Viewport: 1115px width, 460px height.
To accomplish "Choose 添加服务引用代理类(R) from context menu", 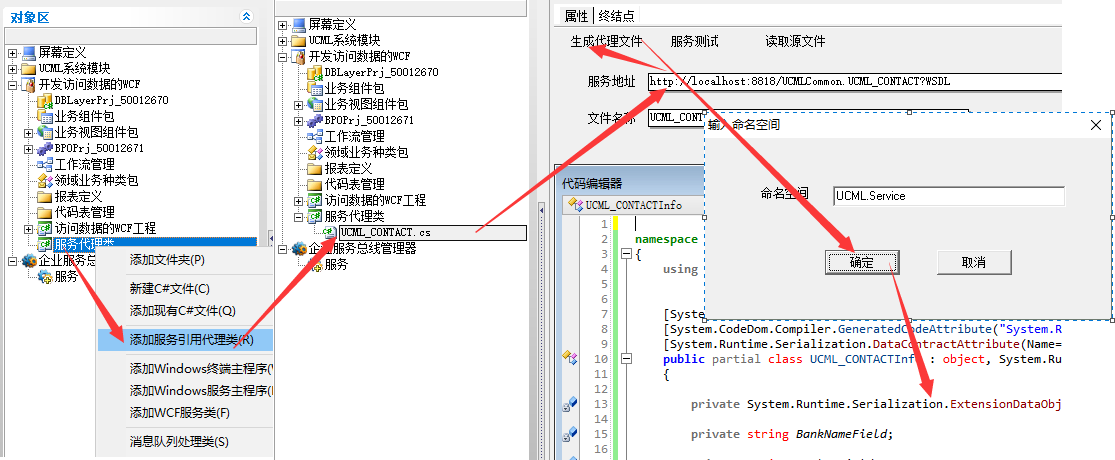I will click(191, 339).
